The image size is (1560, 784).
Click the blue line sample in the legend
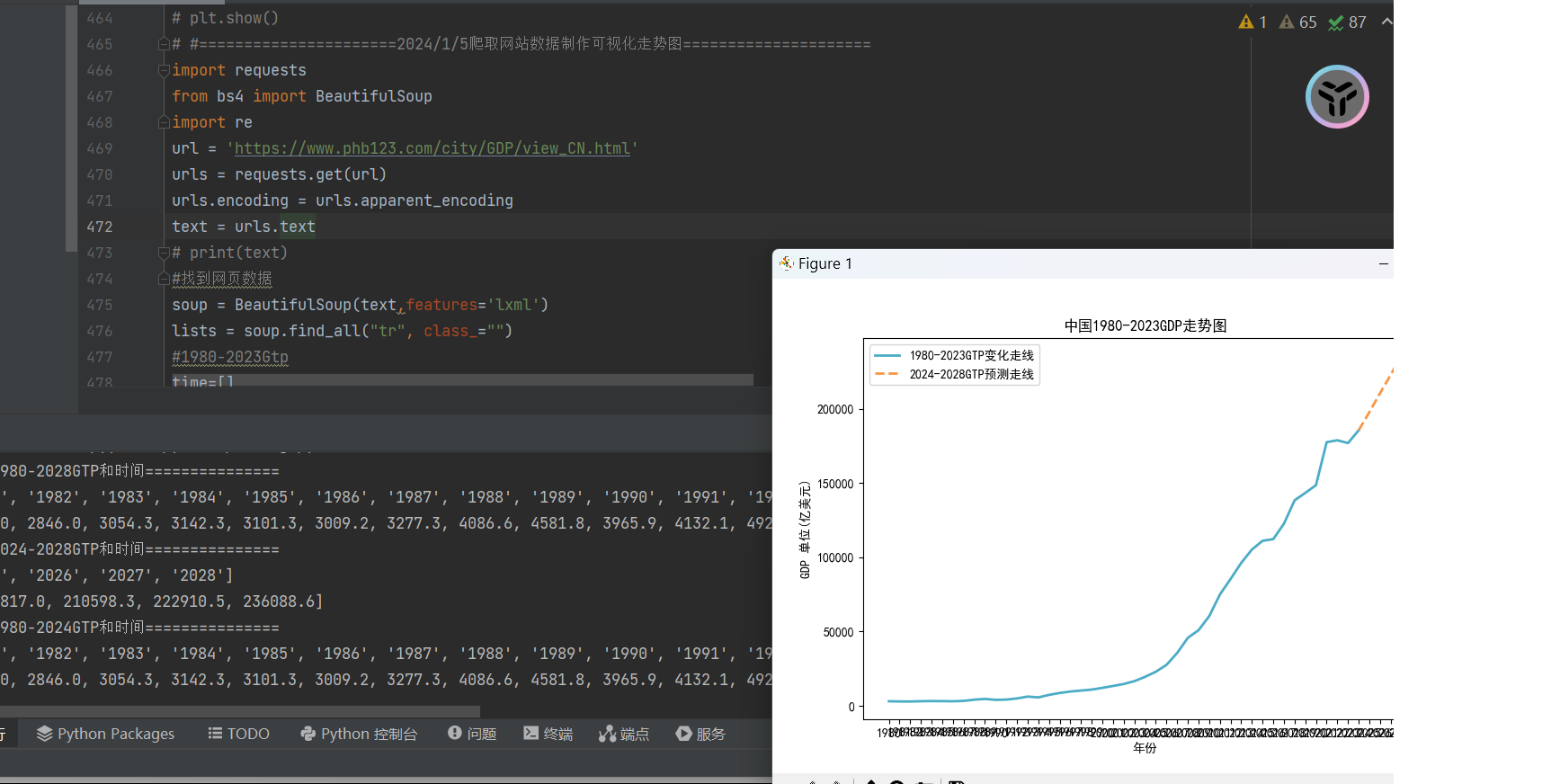[x=887, y=355]
